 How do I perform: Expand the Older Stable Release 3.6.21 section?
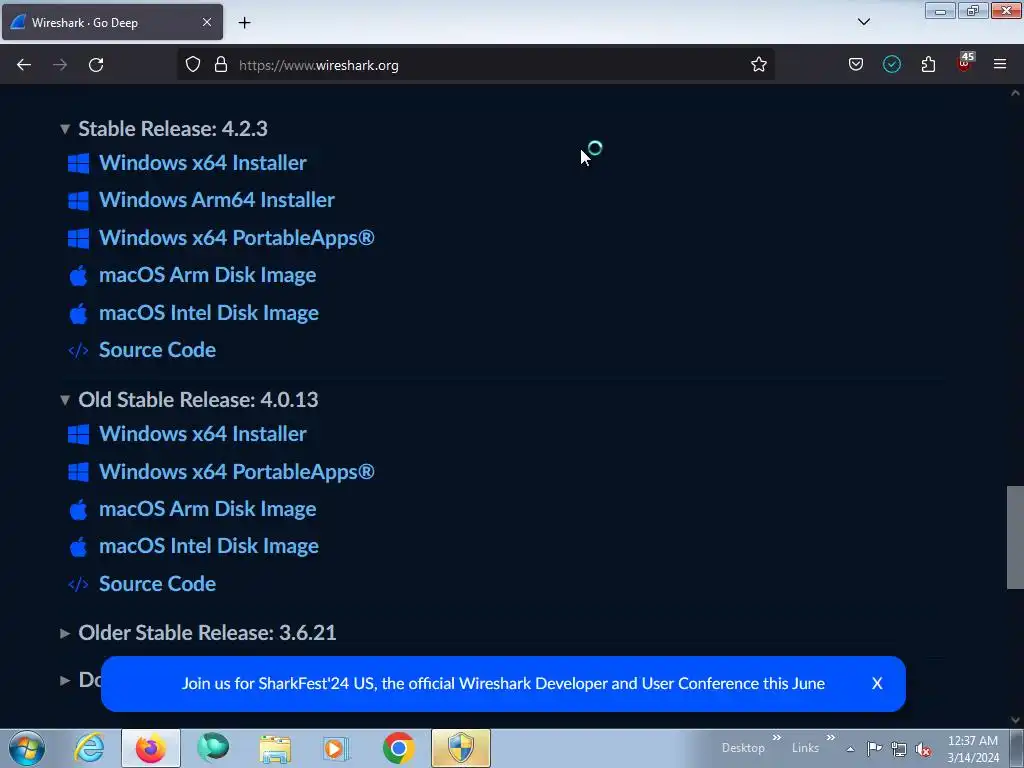(65, 633)
